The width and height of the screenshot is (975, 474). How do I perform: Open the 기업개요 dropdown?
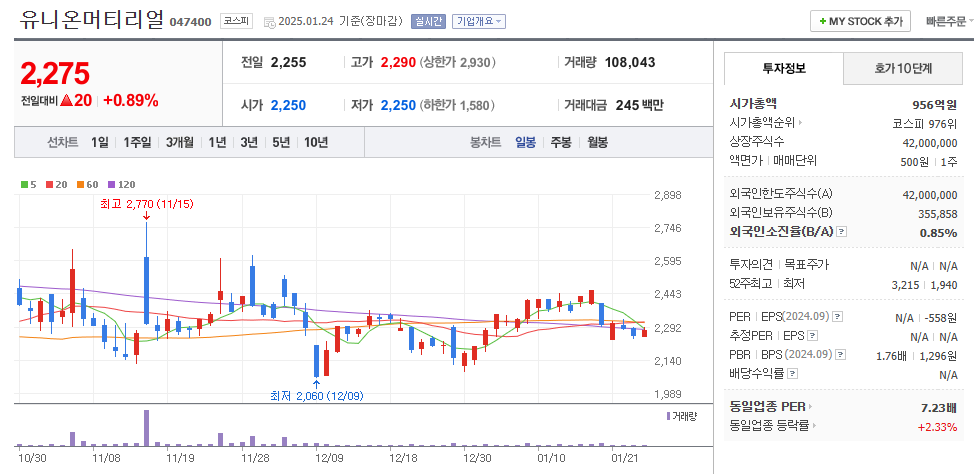[x=479, y=21]
